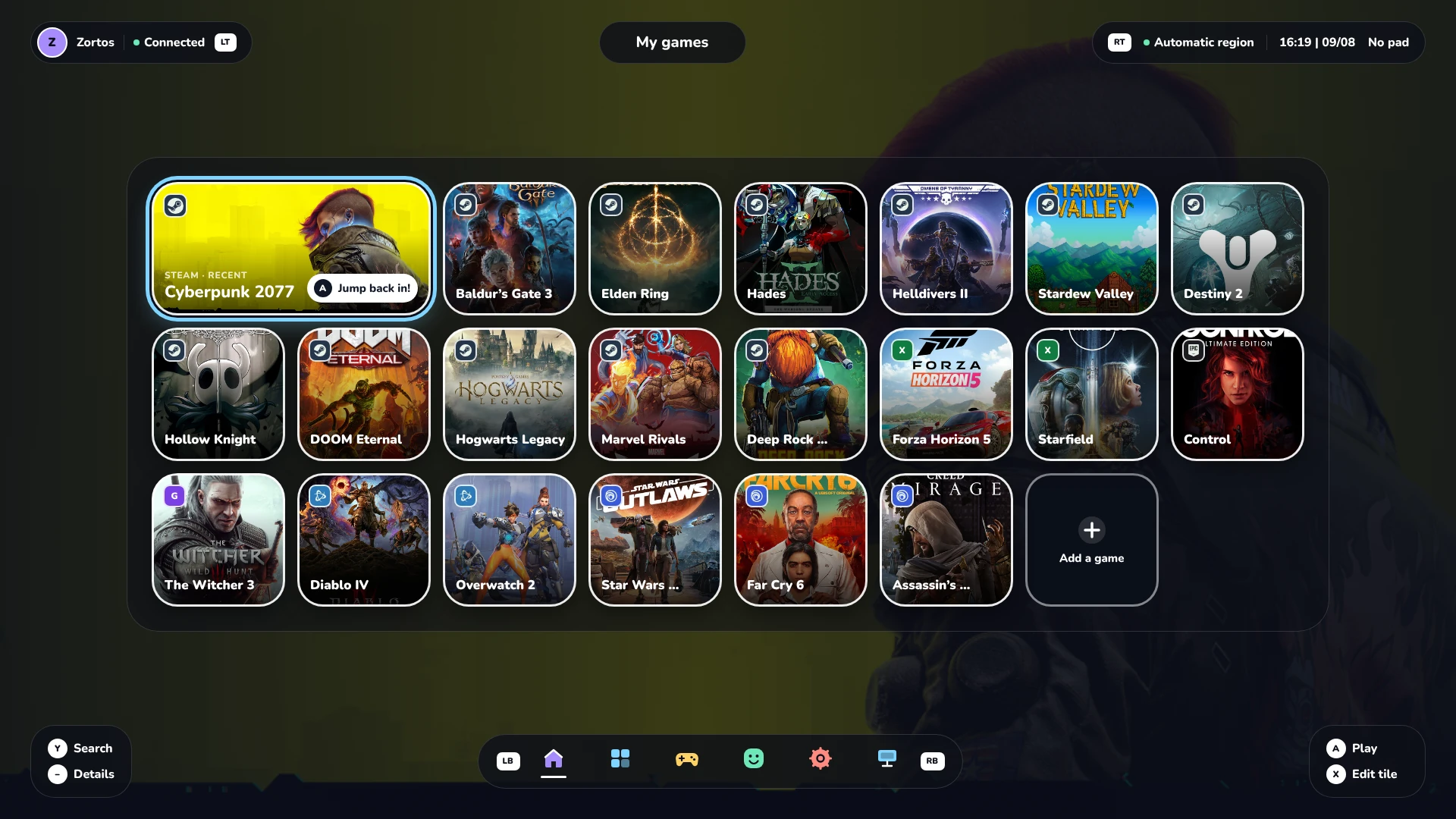Open the grid apps icon in bottom bar

(x=620, y=758)
